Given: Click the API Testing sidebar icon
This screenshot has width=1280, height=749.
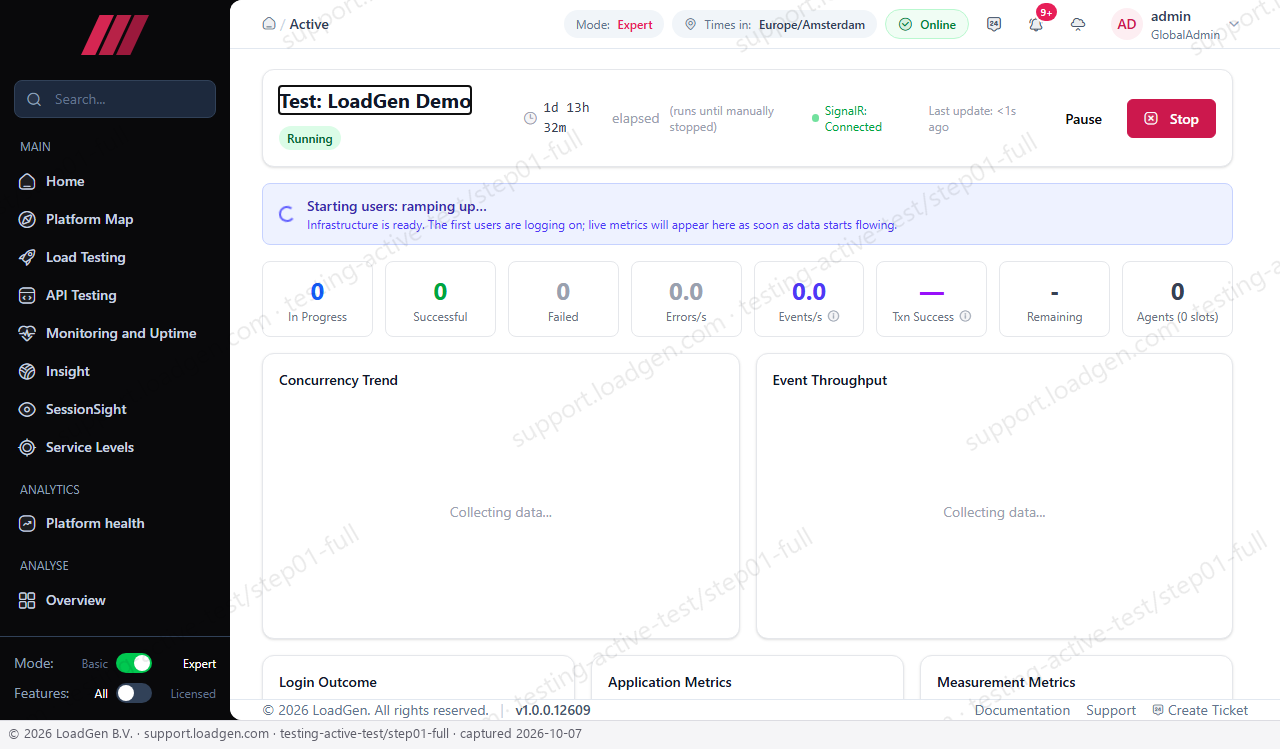Looking at the screenshot, I should 27,295.
